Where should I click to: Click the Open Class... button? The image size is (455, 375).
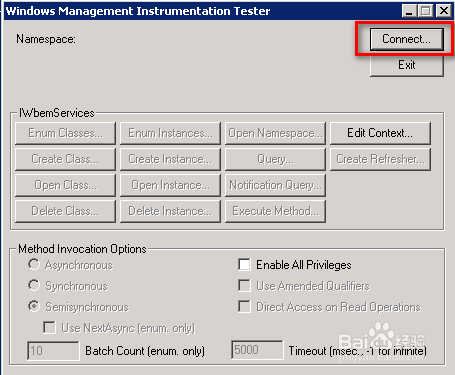[65, 185]
